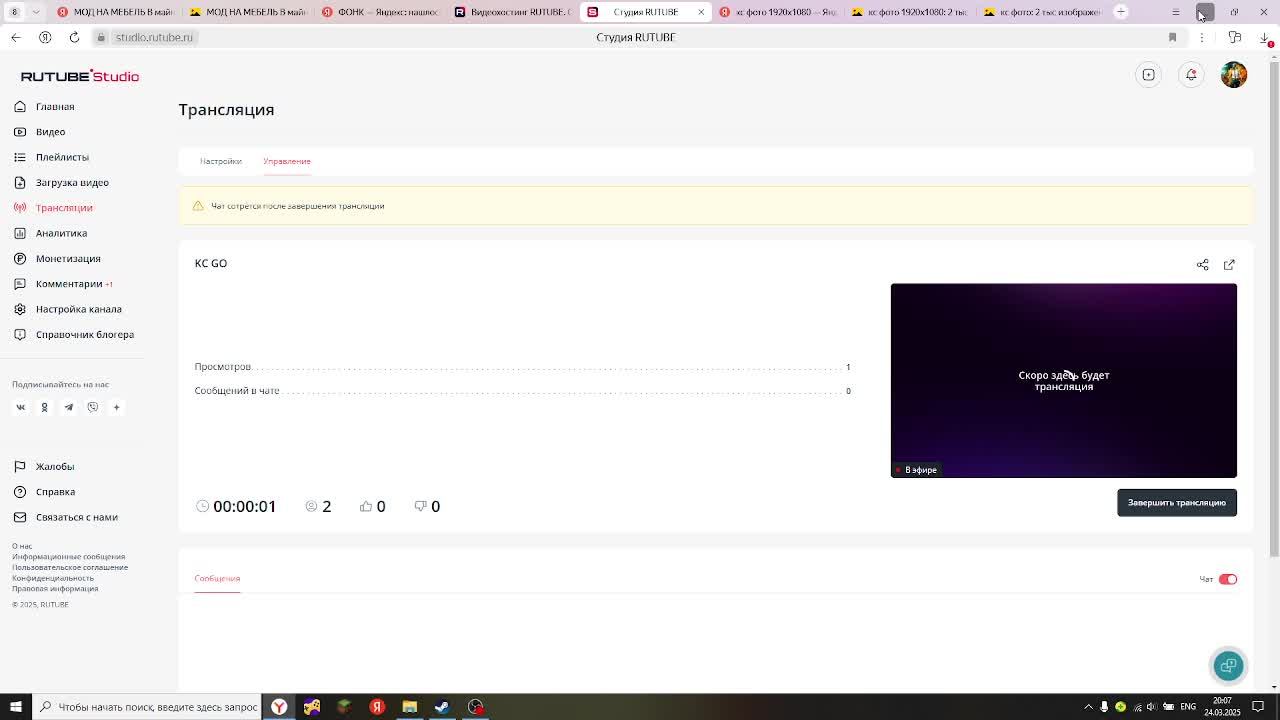This screenshot has height=720, width=1280.
Task: Click the share stream icon
Action: click(x=1202, y=264)
